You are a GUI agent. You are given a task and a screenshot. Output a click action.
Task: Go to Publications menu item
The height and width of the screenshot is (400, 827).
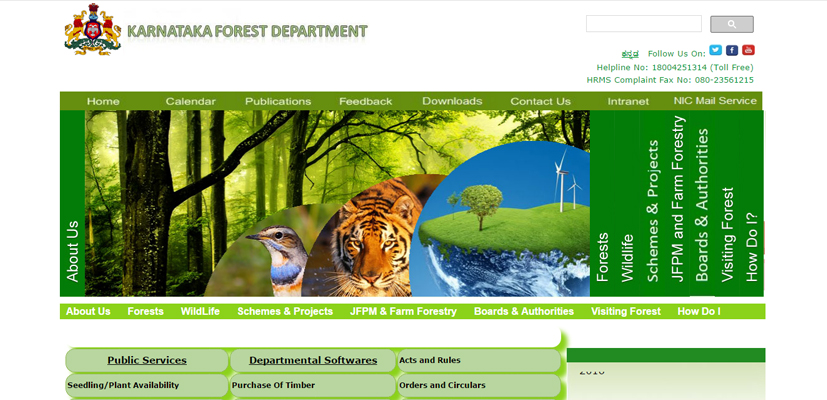[278, 101]
